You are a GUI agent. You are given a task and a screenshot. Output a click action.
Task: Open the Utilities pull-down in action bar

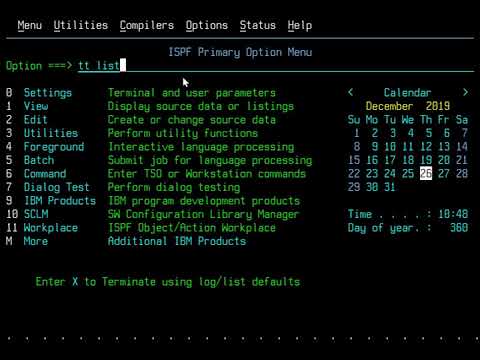[x=81, y=25]
